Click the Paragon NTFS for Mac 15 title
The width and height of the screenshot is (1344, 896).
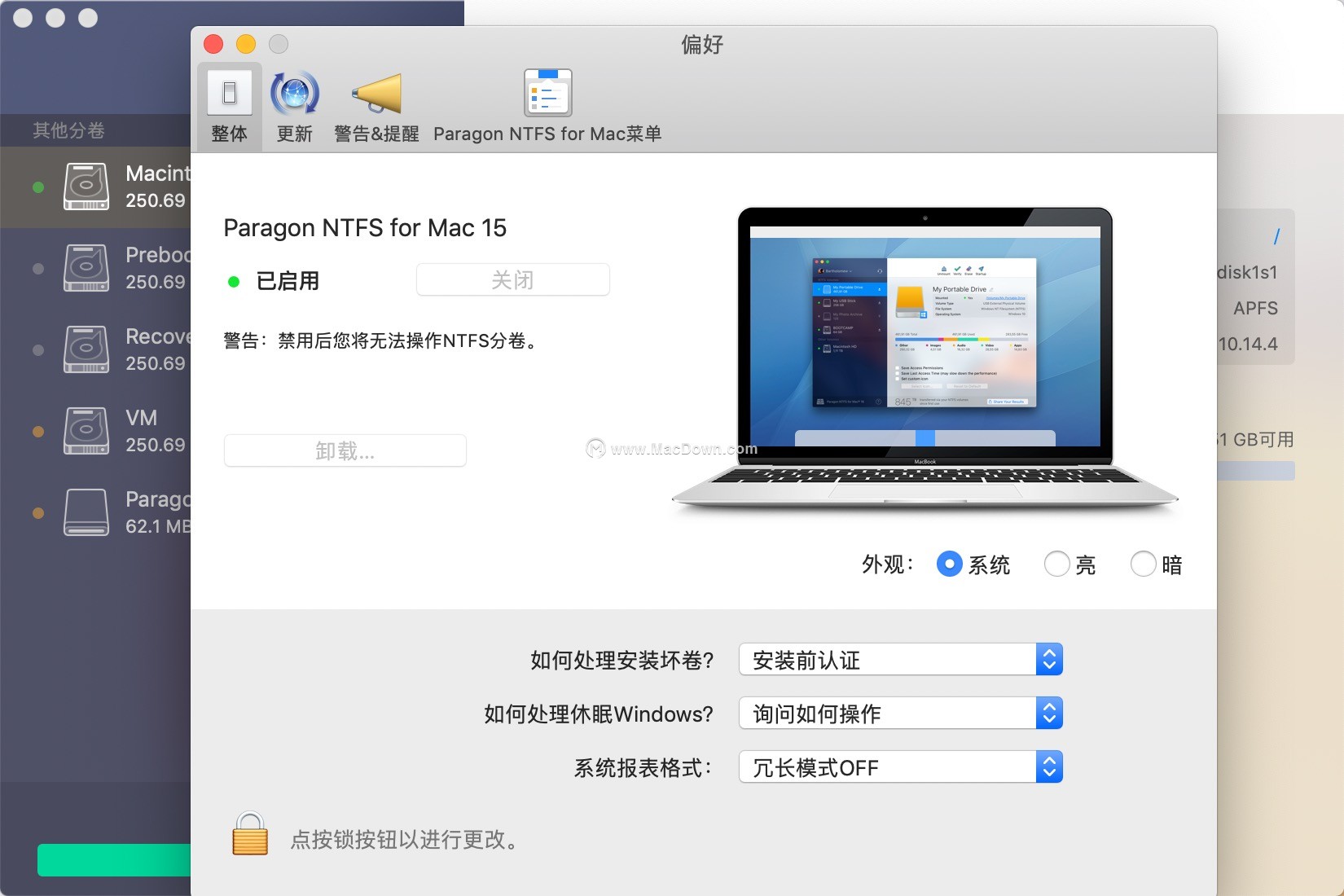pos(365,228)
